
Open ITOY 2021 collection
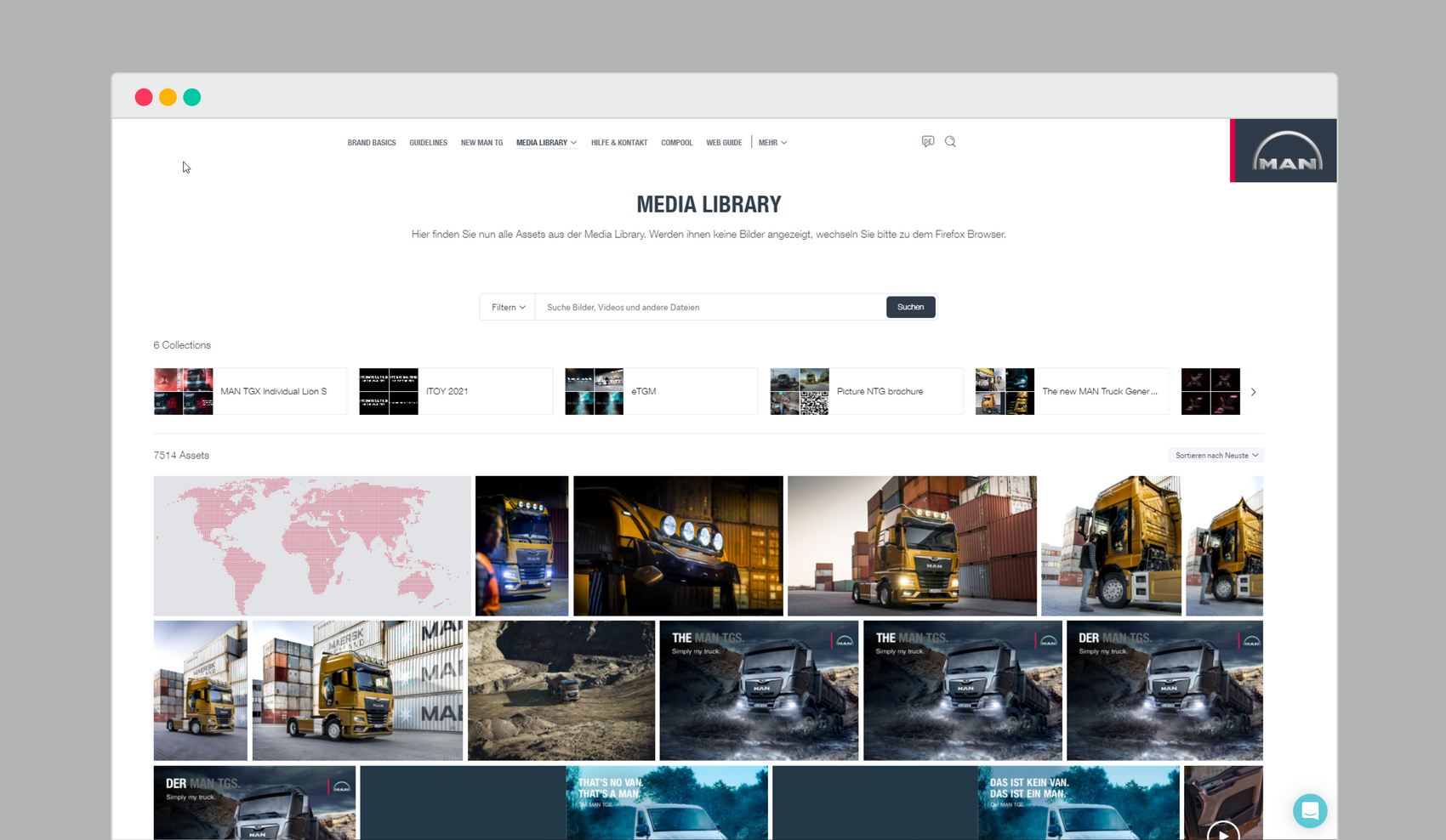point(456,391)
